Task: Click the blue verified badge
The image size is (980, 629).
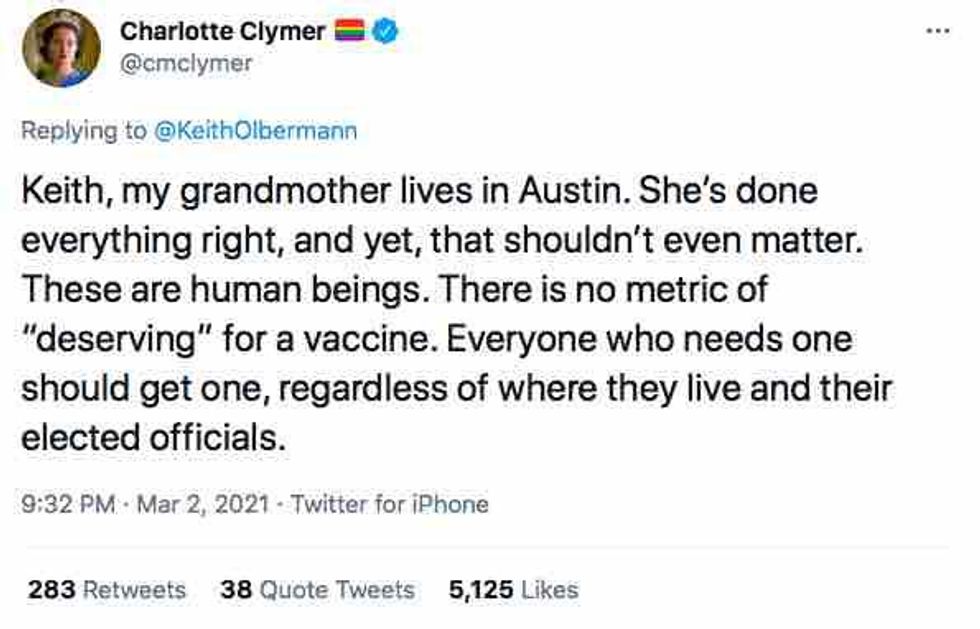Action: click(387, 32)
